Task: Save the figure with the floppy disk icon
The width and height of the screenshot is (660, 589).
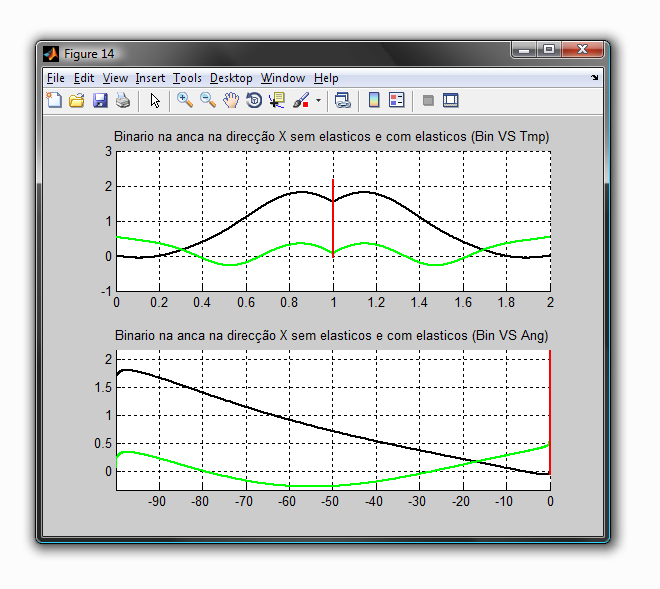Action: tap(100, 100)
